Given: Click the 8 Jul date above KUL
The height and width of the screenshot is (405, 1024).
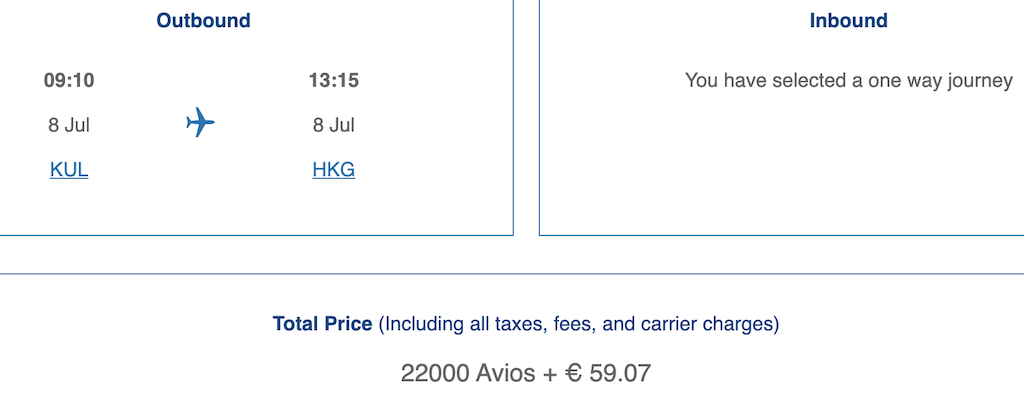Looking at the screenshot, I should pyautogui.click(x=69, y=126).
